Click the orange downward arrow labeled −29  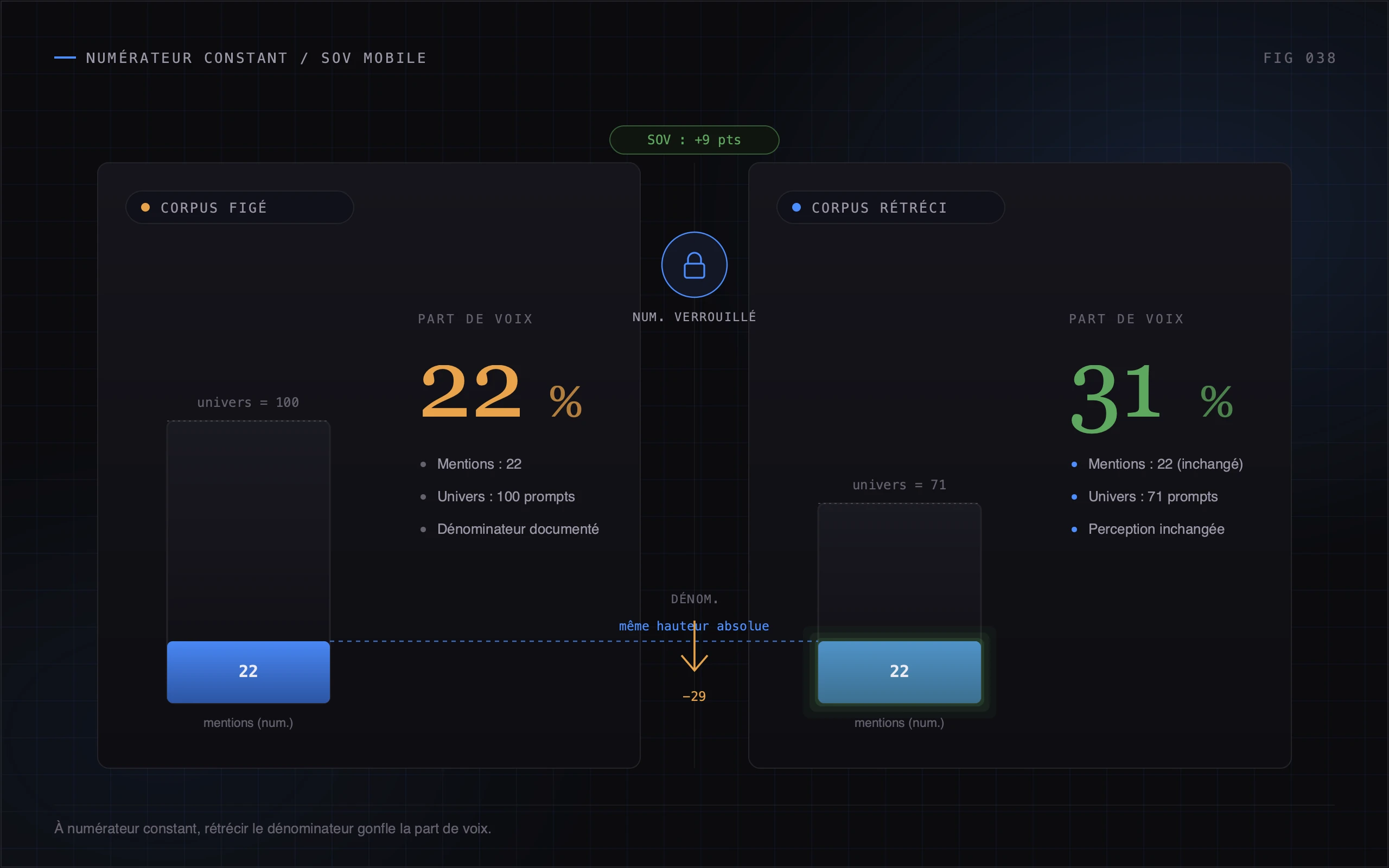click(x=694, y=647)
